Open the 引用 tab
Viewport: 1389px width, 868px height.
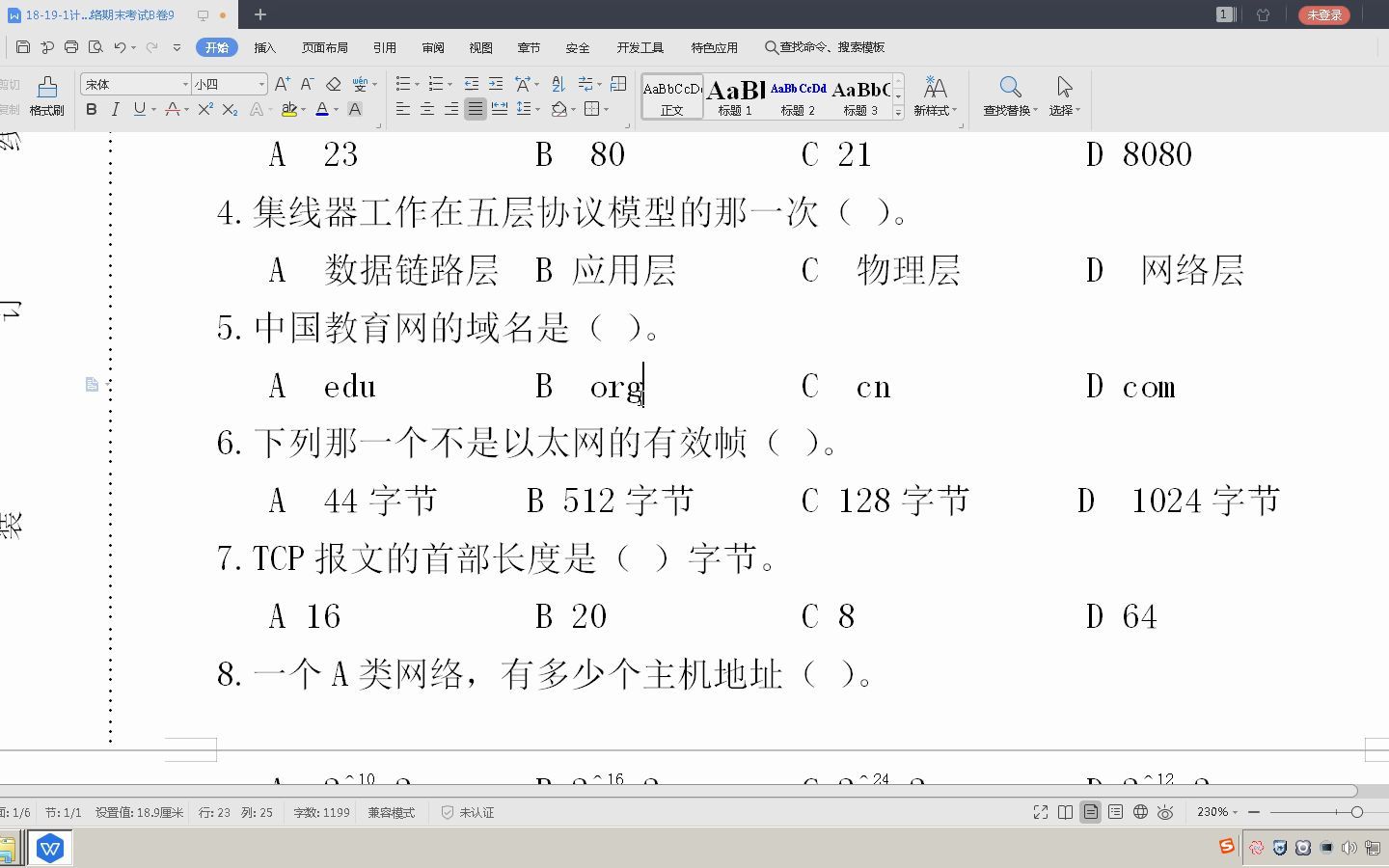[x=385, y=47]
